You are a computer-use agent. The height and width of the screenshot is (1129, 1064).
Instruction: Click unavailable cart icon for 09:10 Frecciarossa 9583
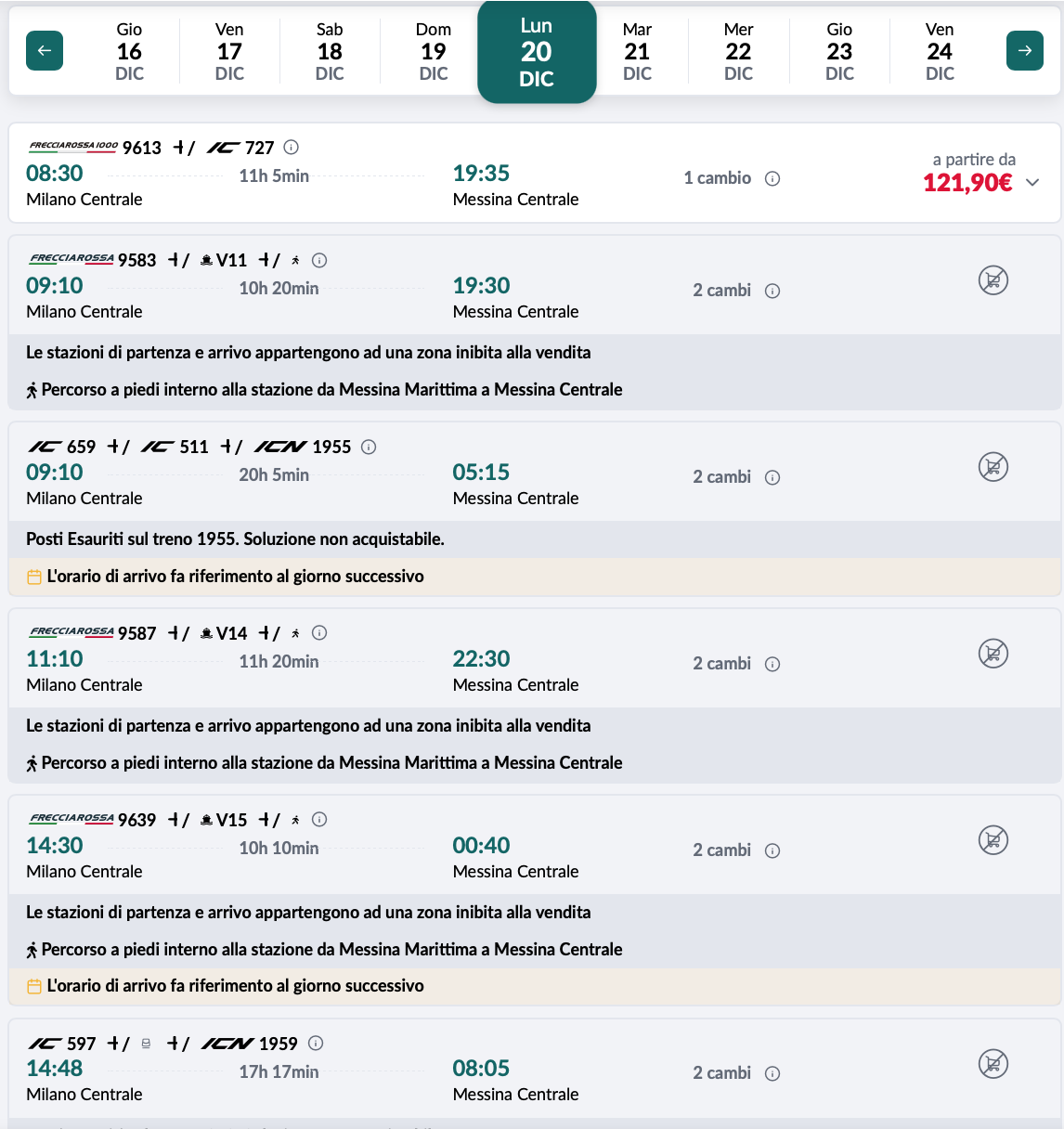click(993, 280)
